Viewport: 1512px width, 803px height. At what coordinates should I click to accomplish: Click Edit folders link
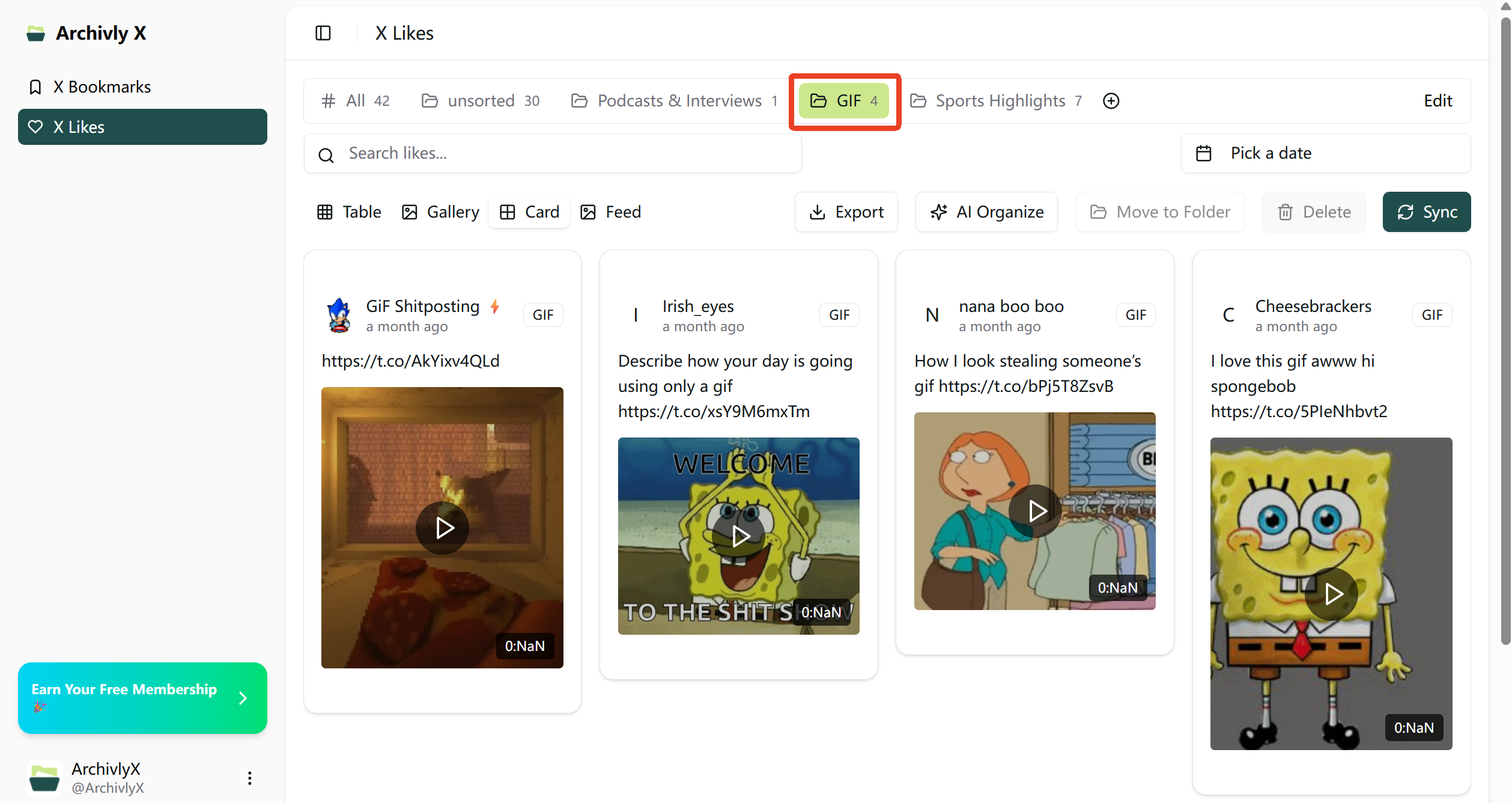tap(1438, 101)
